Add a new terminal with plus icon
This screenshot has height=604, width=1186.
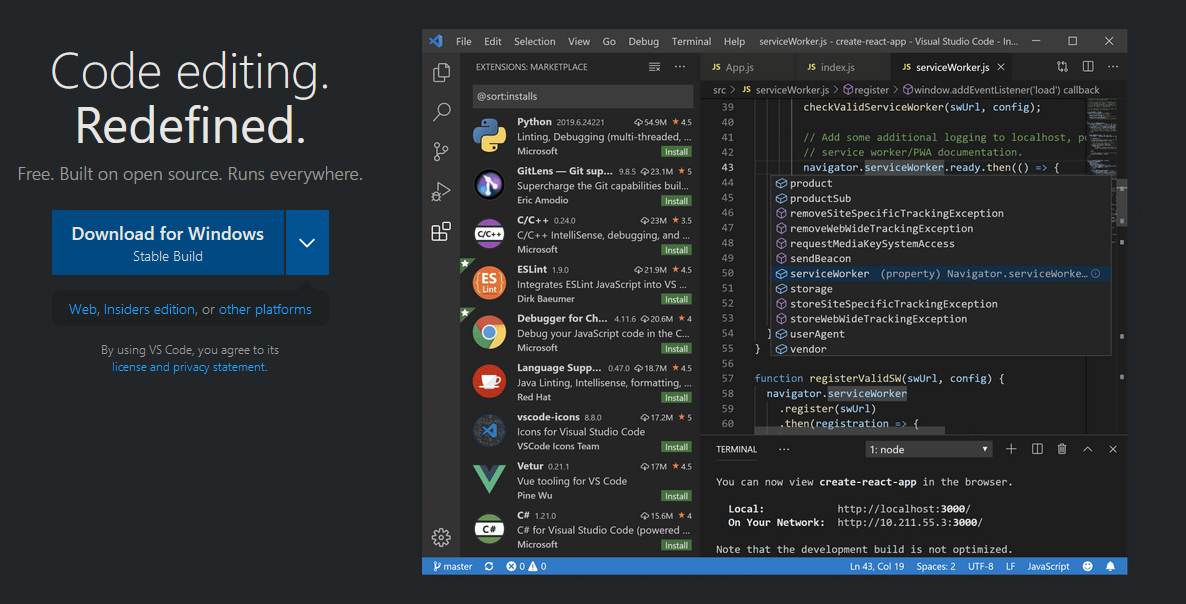pyautogui.click(x=1011, y=449)
